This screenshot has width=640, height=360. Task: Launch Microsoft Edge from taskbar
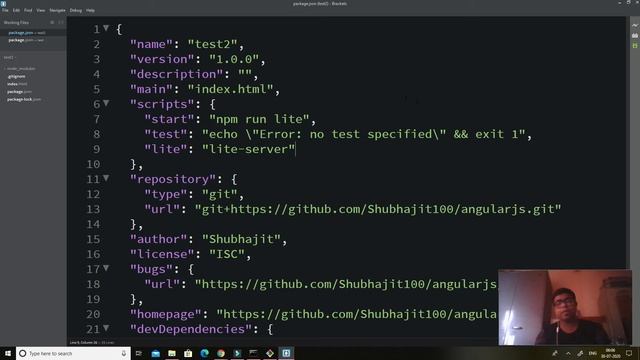(x=204, y=353)
